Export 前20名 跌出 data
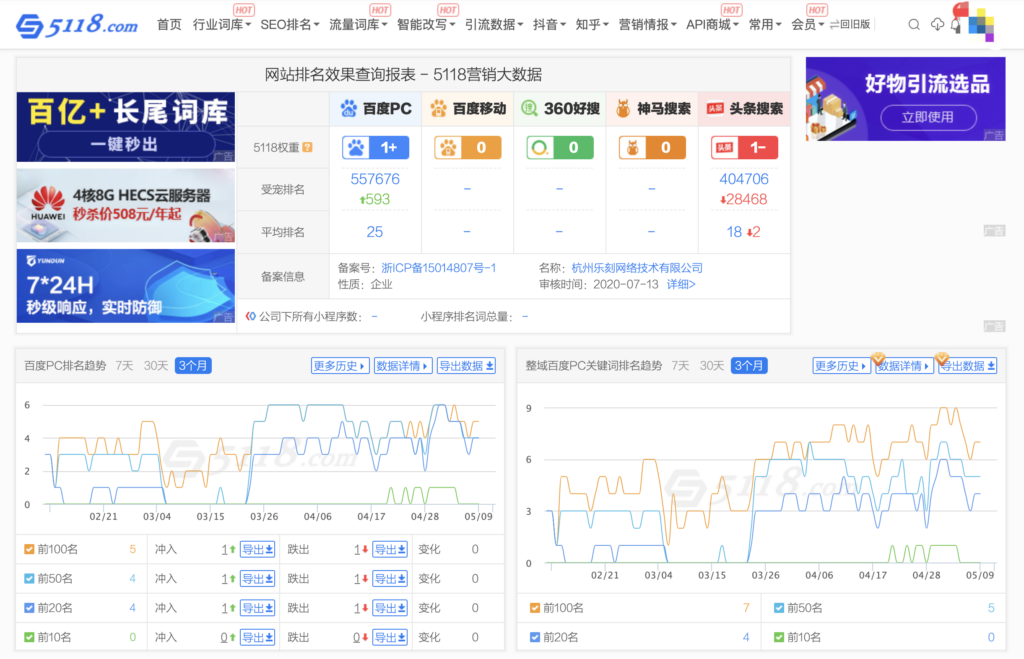 390,608
